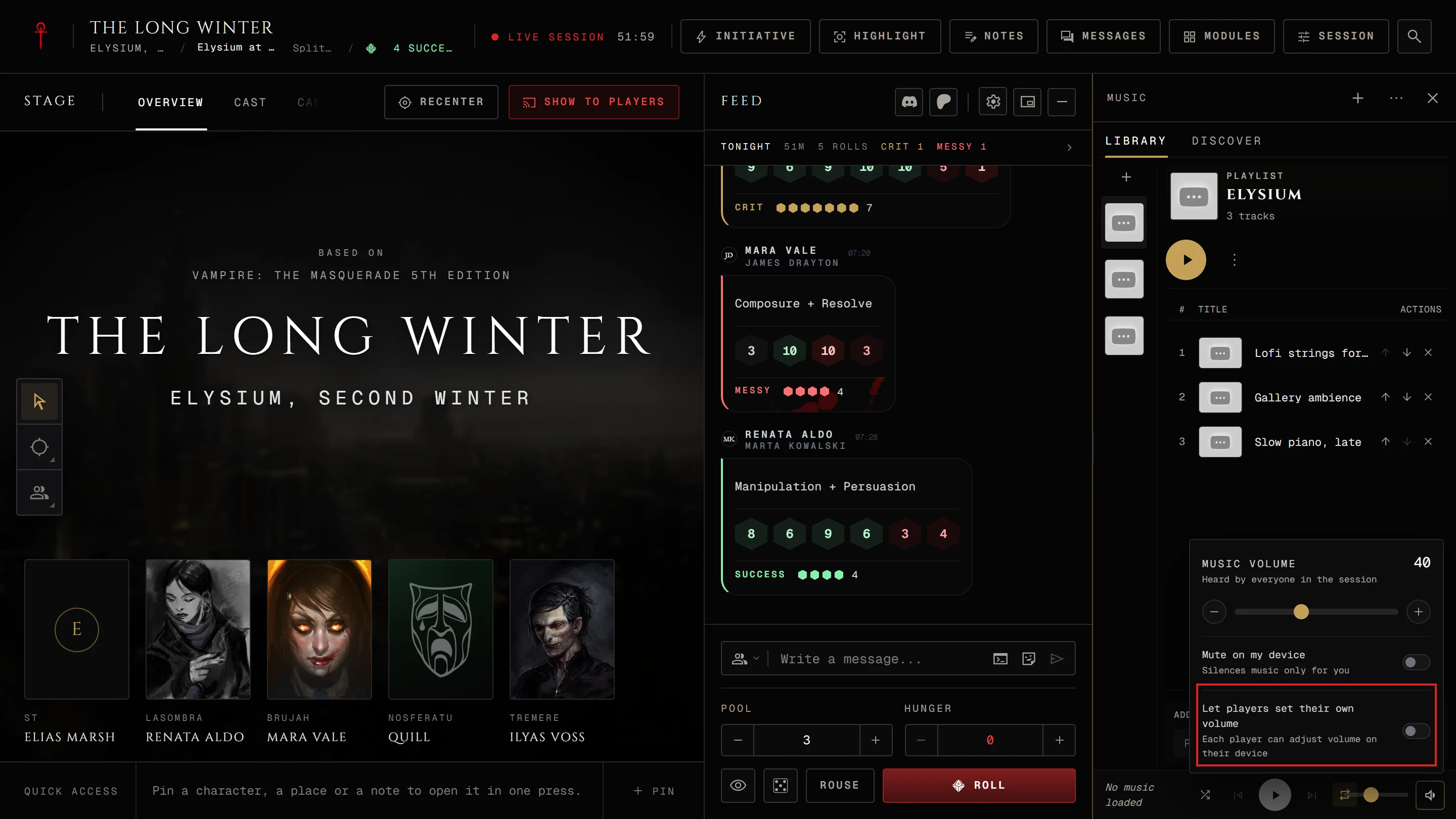Toggle shuffle in music player bar
This screenshot has width=1456, height=819.
click(1205, 795)
